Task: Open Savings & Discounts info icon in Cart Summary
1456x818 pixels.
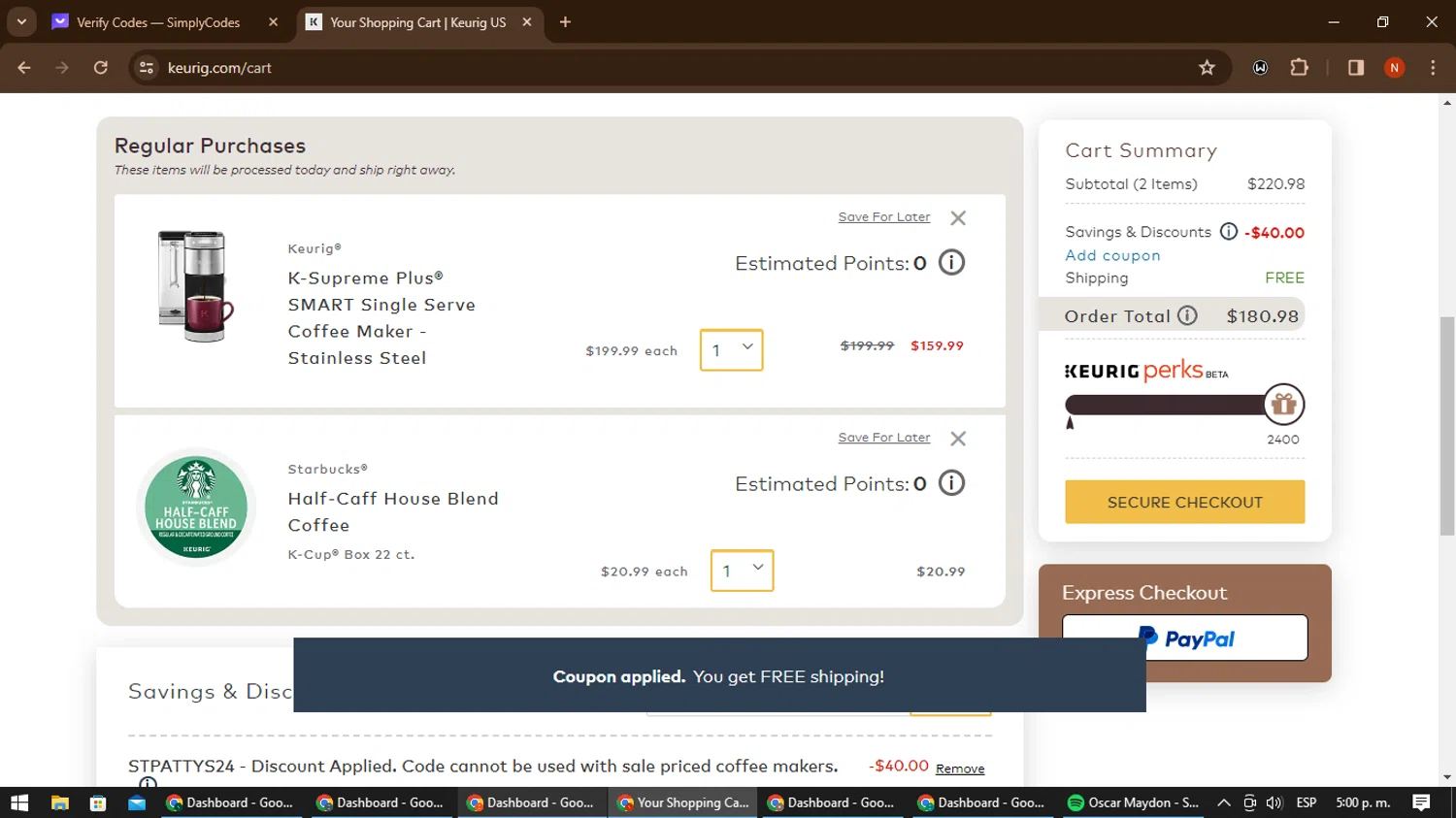Action: click(x=1229, y=231)
